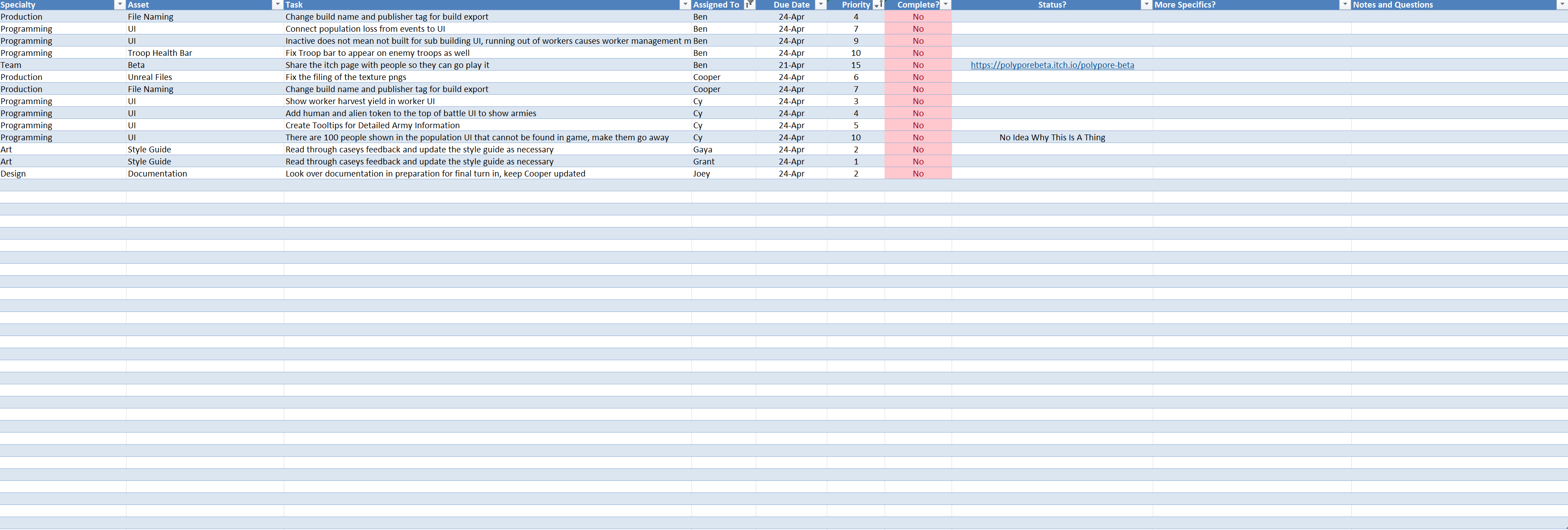Select the 'Grant' assigned-to cell

[704, 161]
